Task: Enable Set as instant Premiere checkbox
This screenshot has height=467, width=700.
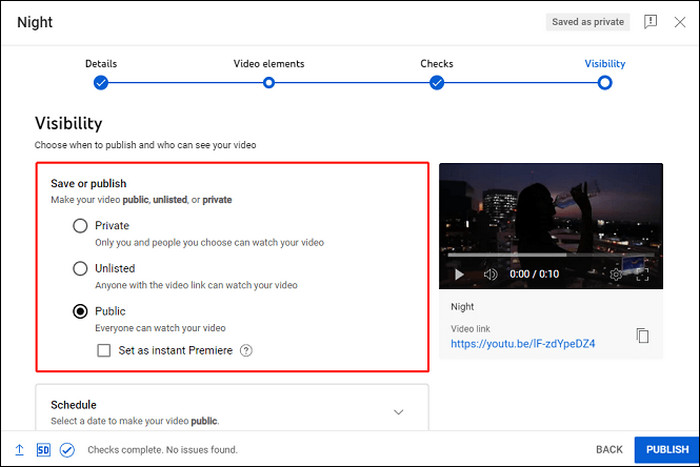Action: [x=104, y=350]
